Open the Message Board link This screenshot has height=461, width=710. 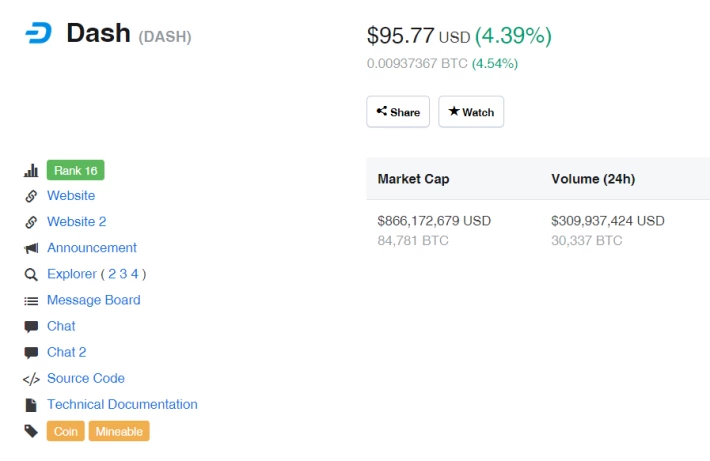94,300
